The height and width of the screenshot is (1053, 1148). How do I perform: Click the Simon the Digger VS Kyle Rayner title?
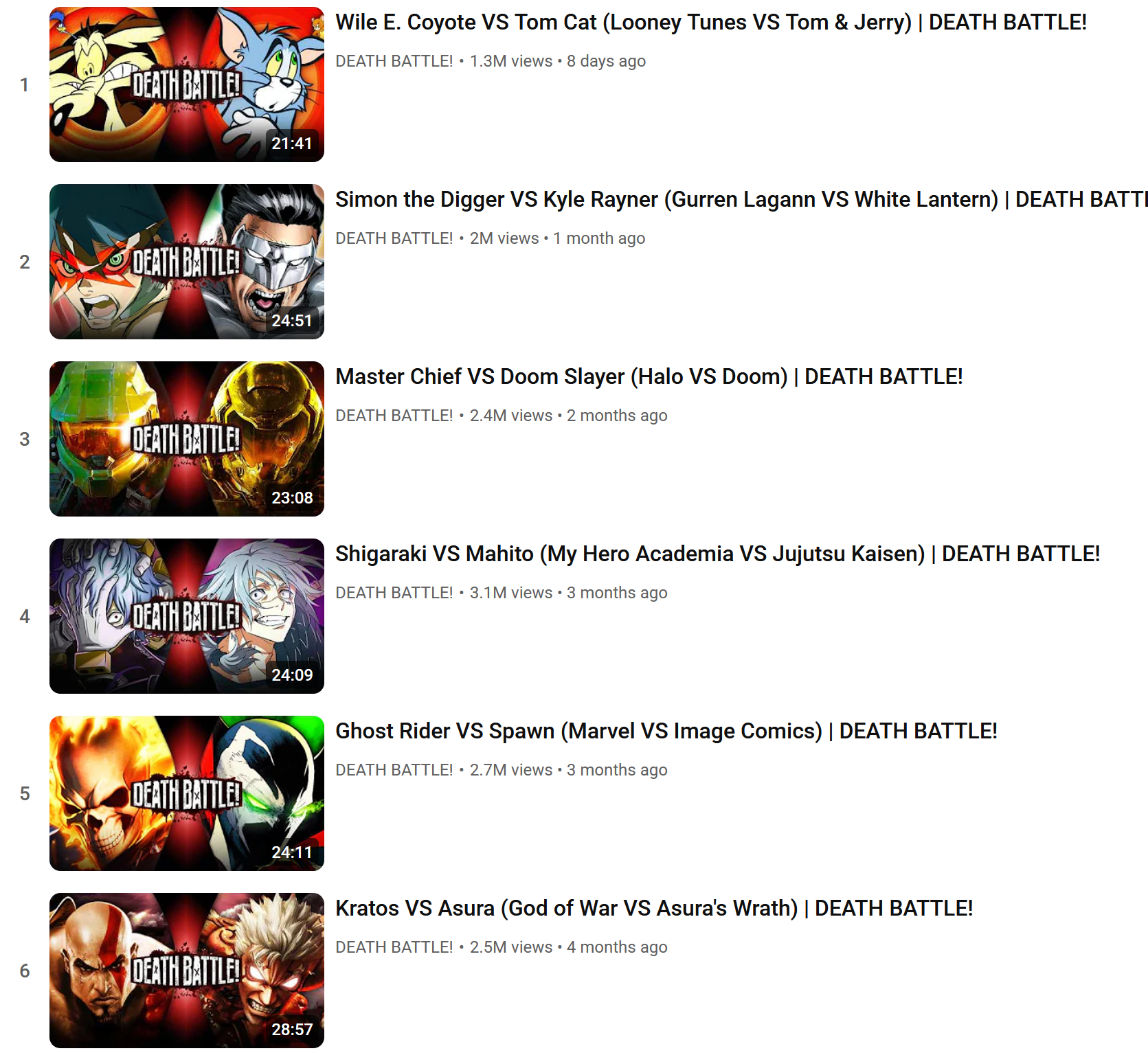click(x=741, y=200)
